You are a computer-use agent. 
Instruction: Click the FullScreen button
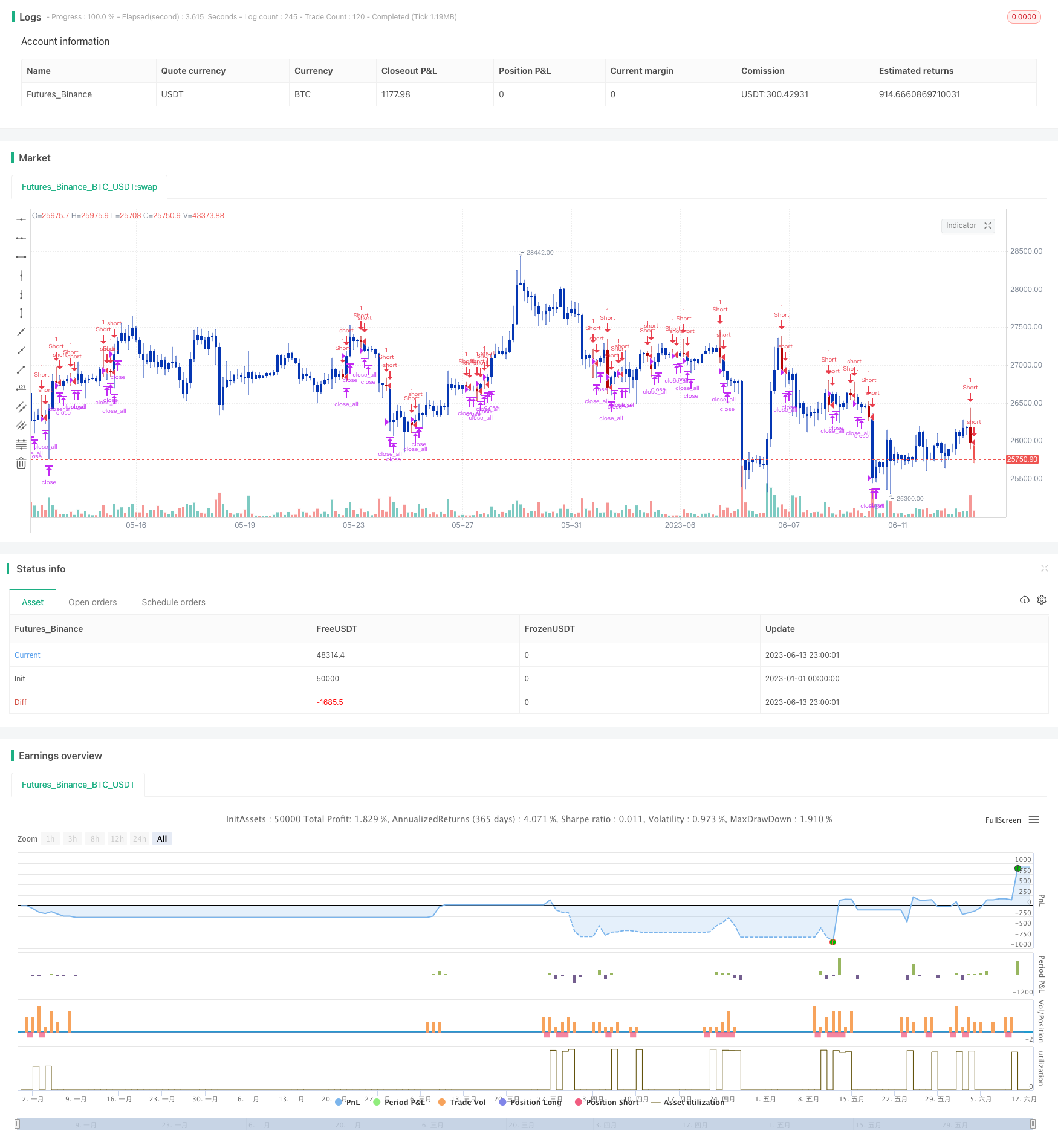pos(1002,820)
